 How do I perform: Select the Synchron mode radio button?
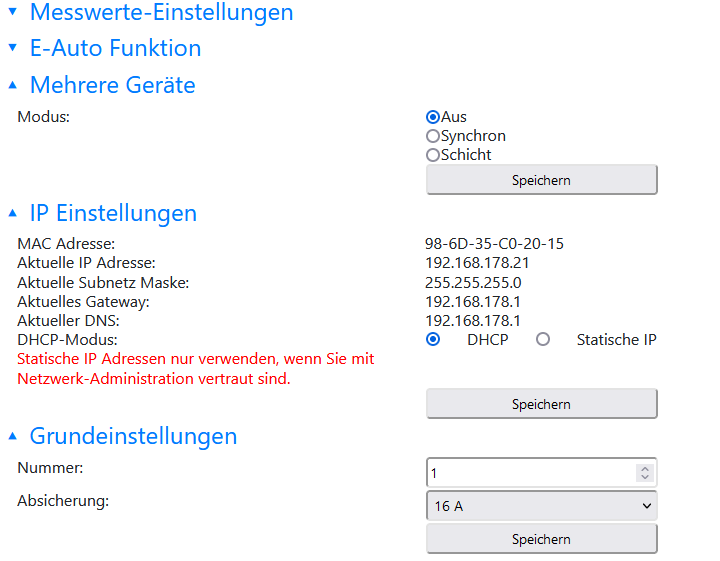(433, 136)
